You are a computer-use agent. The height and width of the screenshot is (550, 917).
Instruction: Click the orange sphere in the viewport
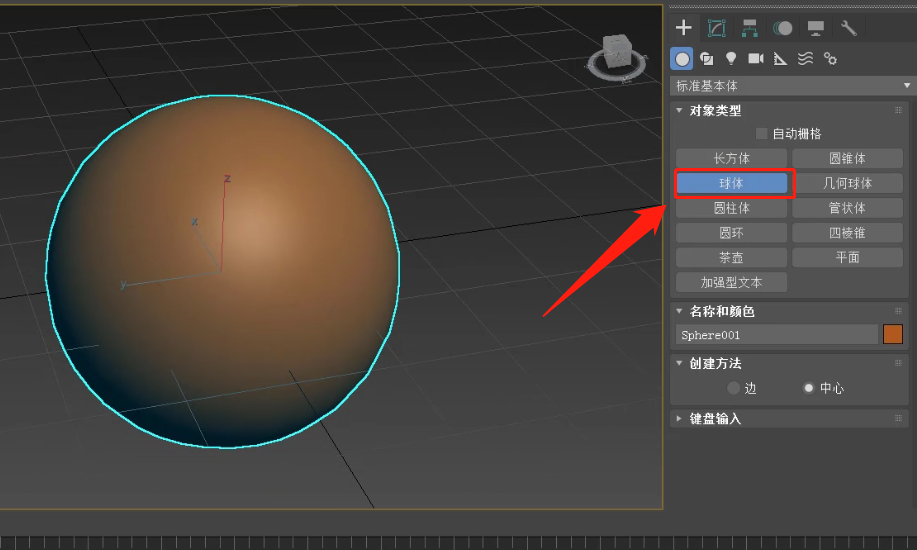[x=222, y=271]
